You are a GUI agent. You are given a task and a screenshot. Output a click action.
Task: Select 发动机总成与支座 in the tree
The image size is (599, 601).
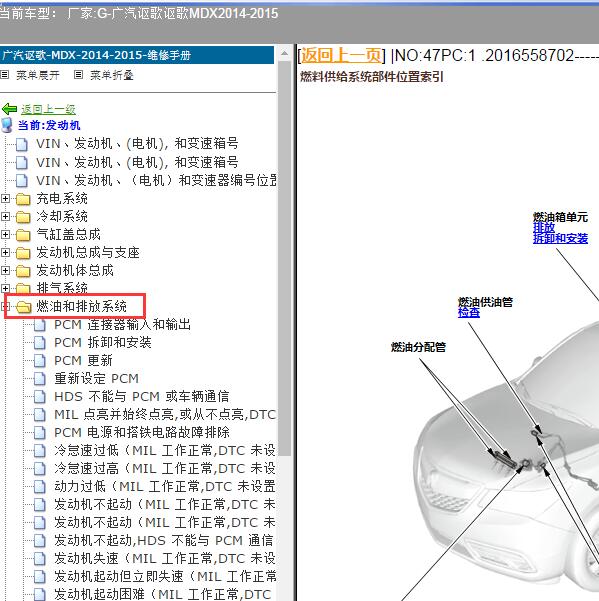pos(88,253)
